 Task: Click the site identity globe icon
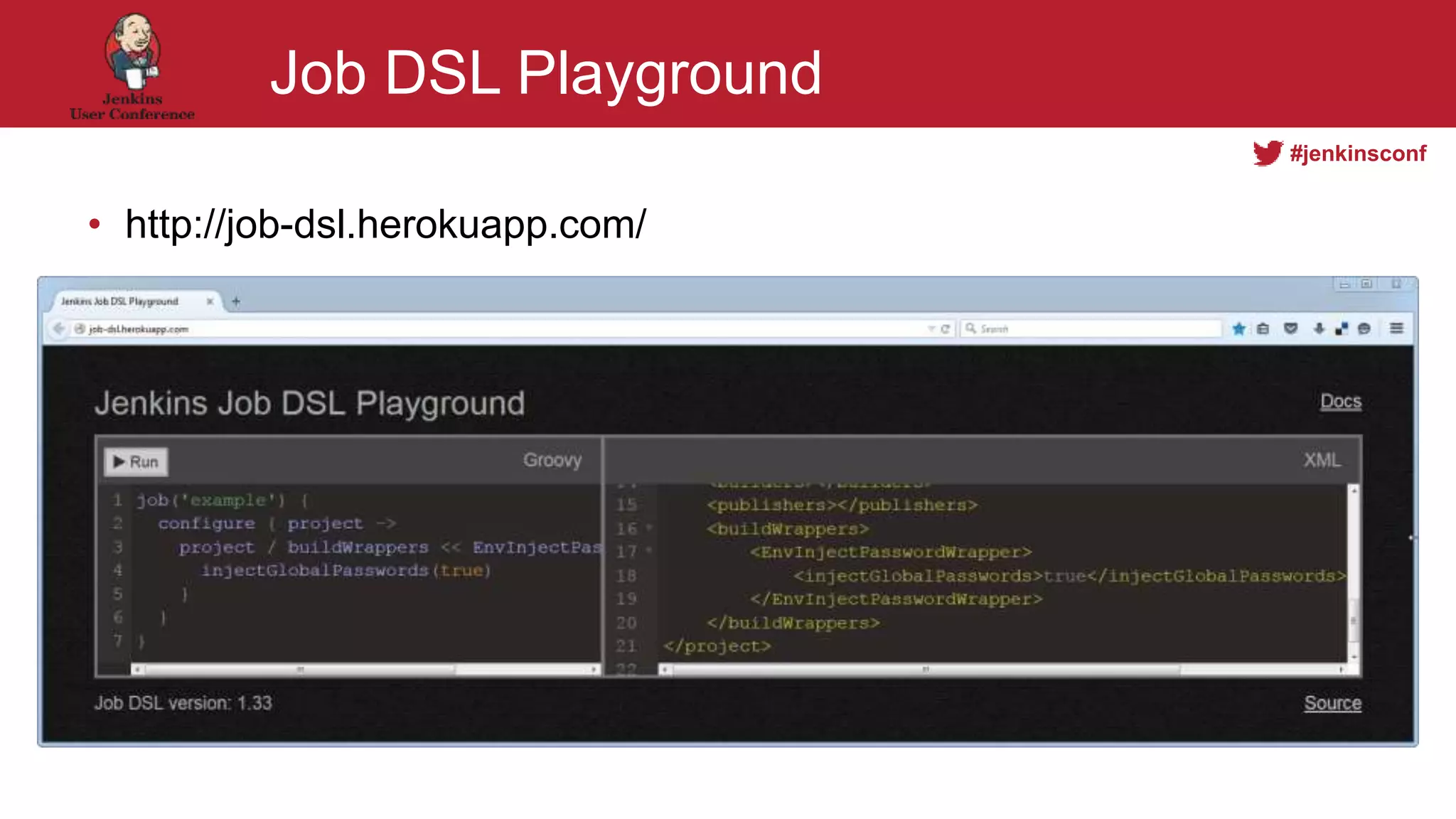pyautogui.click(x=80, y=328)
